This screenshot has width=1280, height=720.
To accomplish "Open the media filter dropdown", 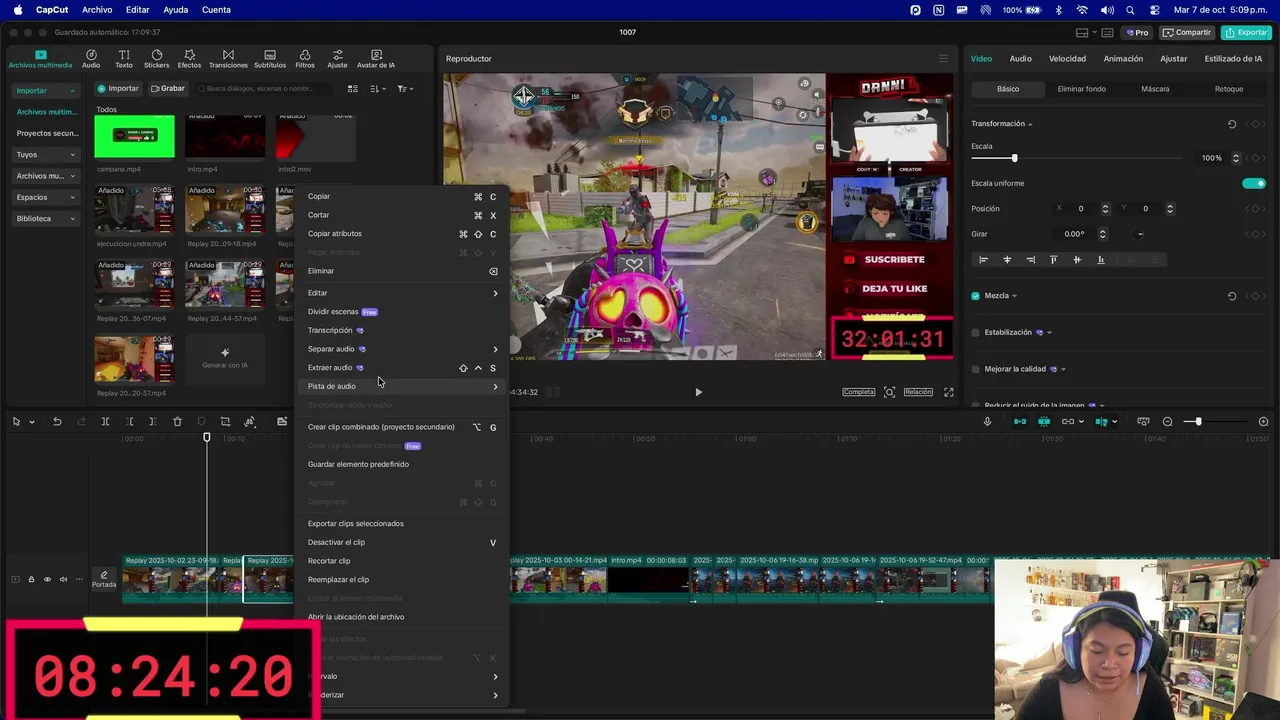I will 404,89.
